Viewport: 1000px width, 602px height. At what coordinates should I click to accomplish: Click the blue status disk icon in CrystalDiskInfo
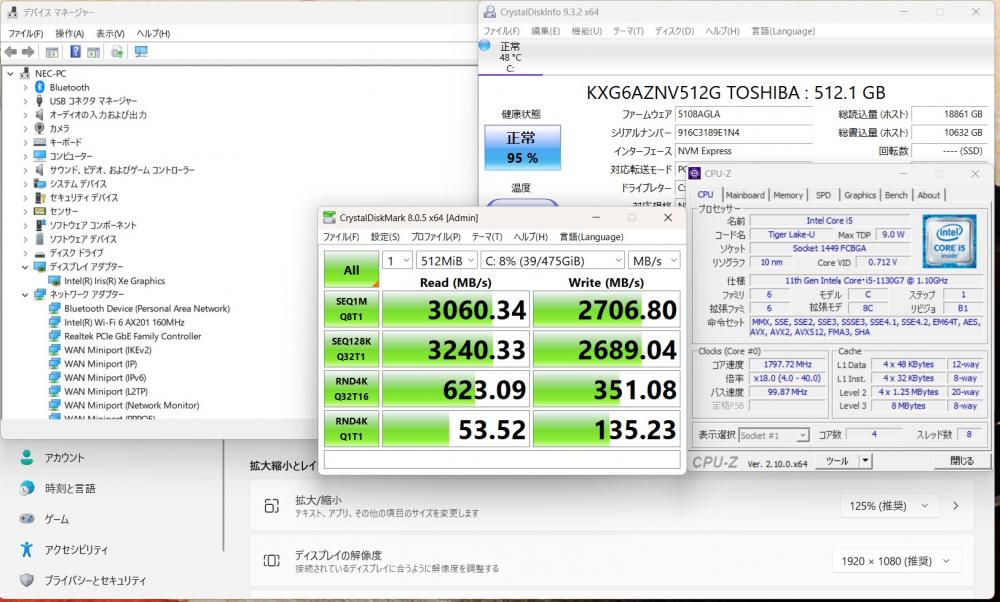click(485, 45)
